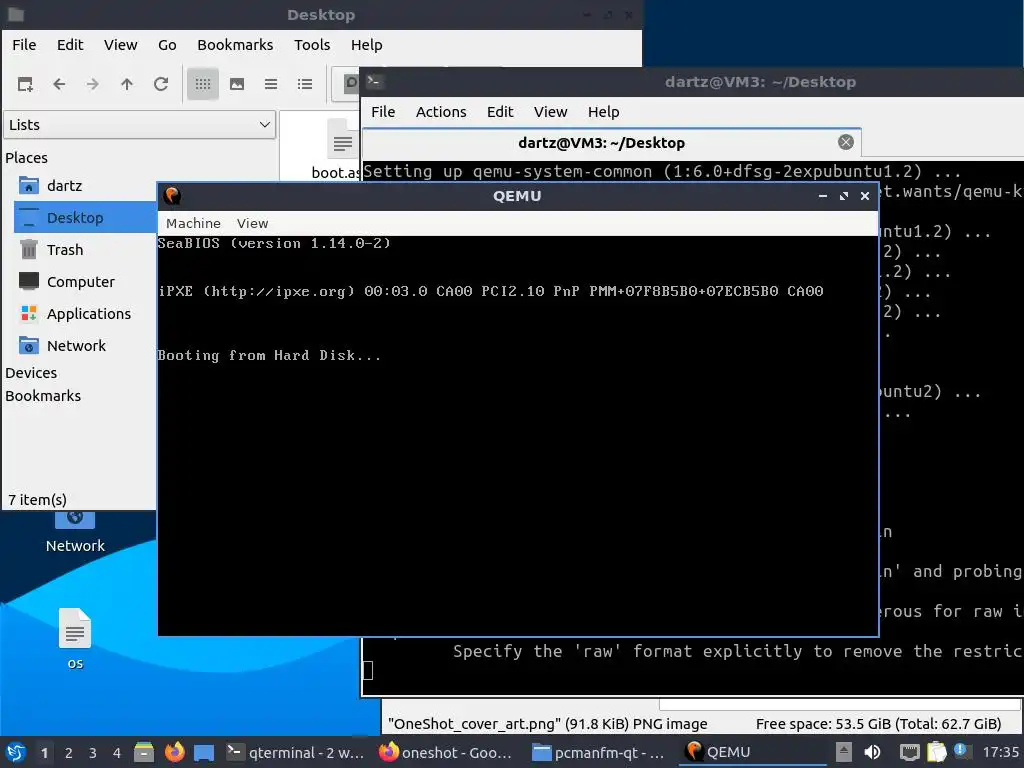Click the new tab icon in file manager toolbar

[x=25, y=84]
